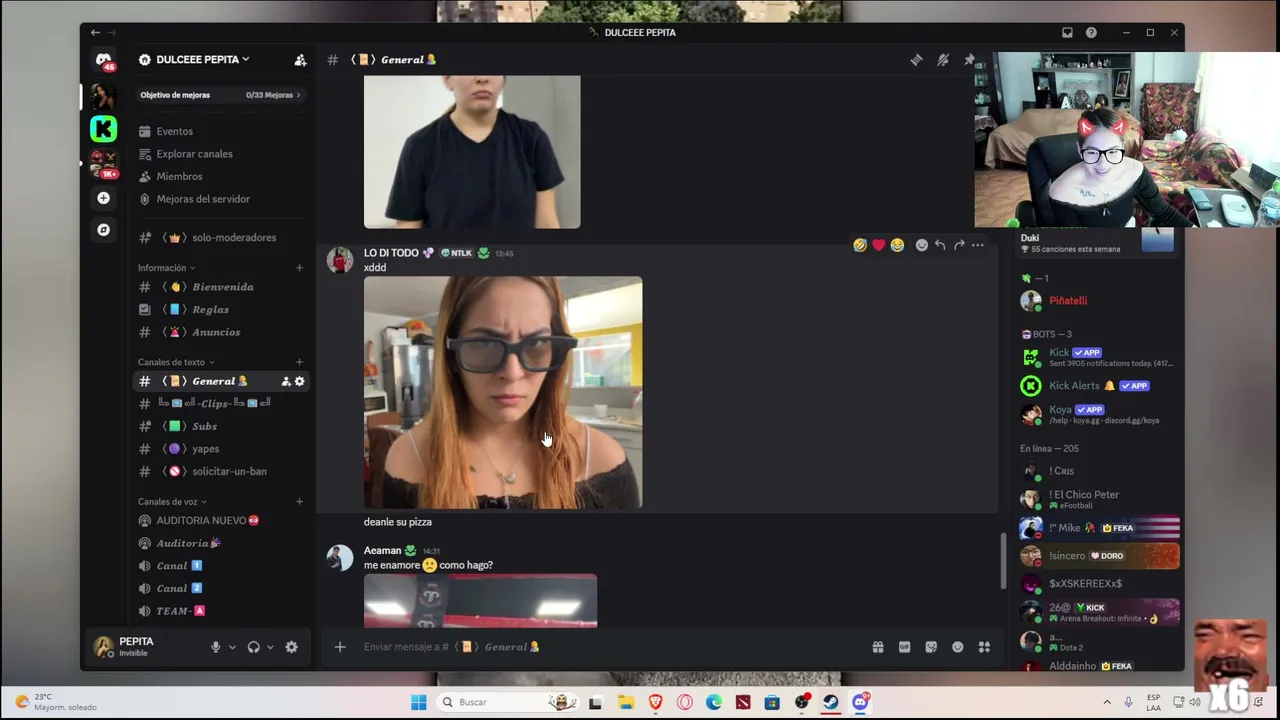Attach file with plus button in message bar
This screenshot has width=1280, height=720.
click(340, 647)
